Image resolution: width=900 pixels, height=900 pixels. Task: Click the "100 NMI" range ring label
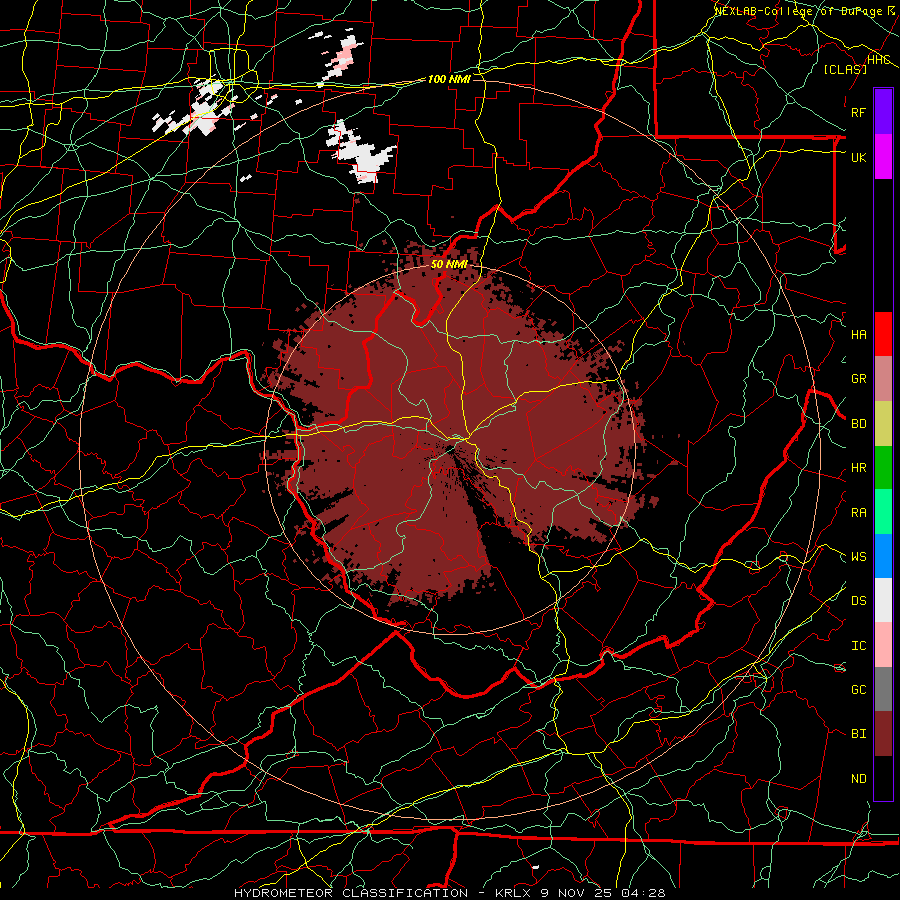coord(449,79)
